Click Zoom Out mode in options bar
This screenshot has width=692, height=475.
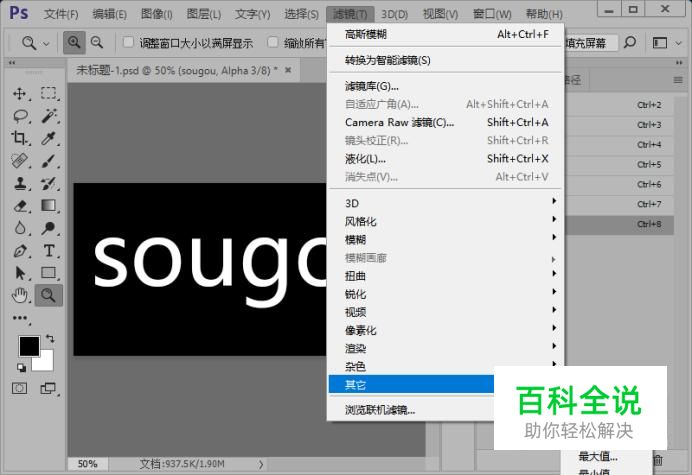[97, 42]
